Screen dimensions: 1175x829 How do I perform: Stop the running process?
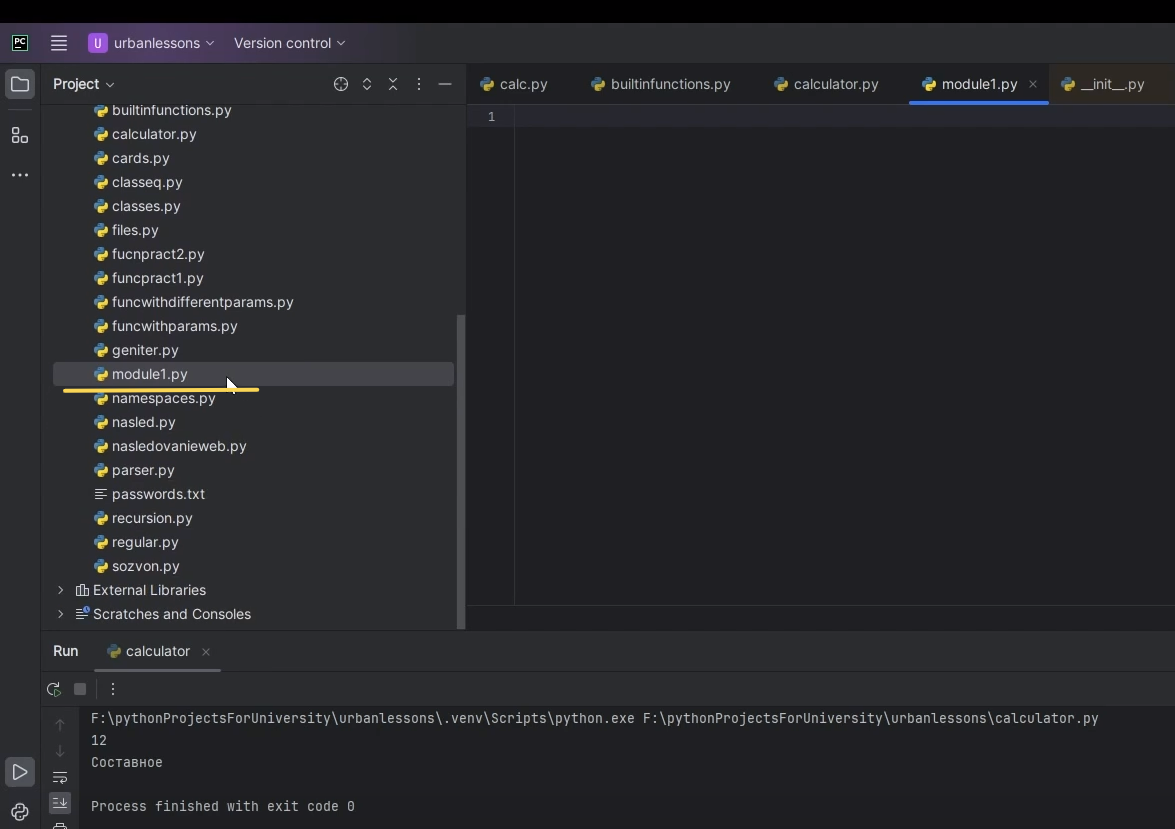pos(80,689)
